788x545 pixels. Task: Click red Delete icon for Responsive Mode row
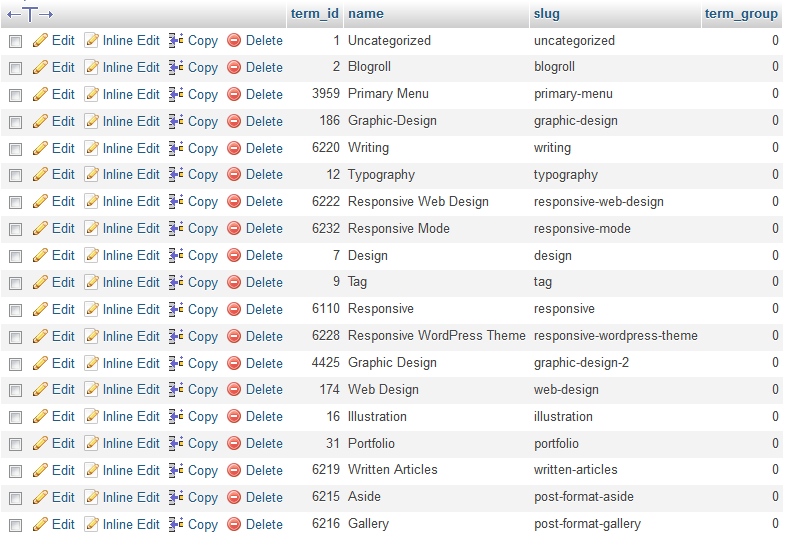pos(234,229)
